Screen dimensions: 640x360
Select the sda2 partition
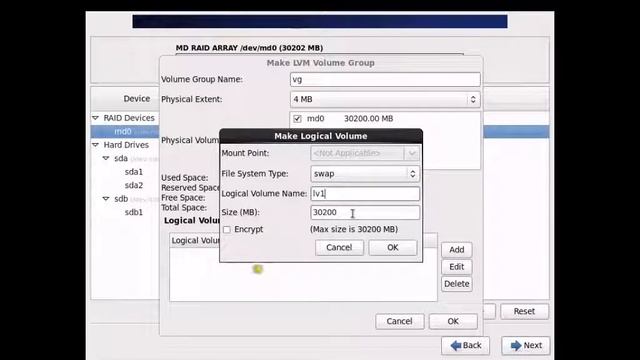(134, 185)
